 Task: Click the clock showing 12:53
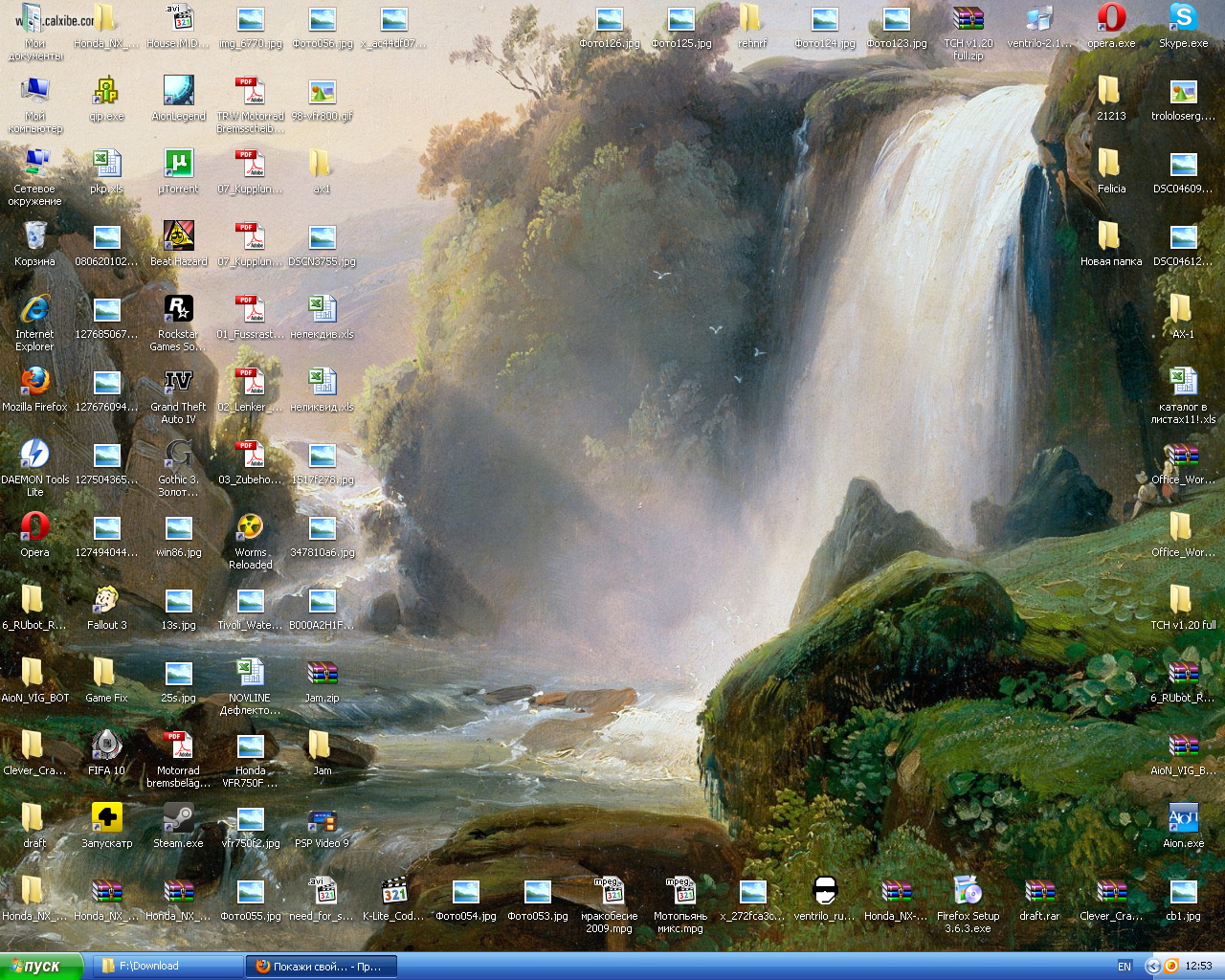point(1198,967)
